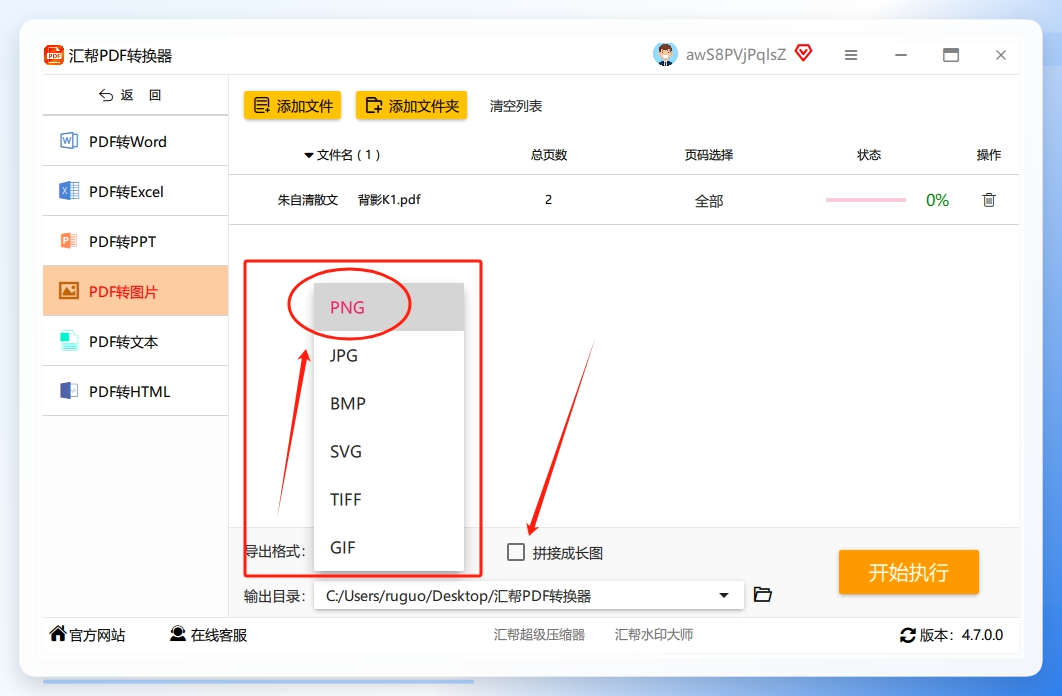Click the 添加文件夹 button

pos(412,106)
